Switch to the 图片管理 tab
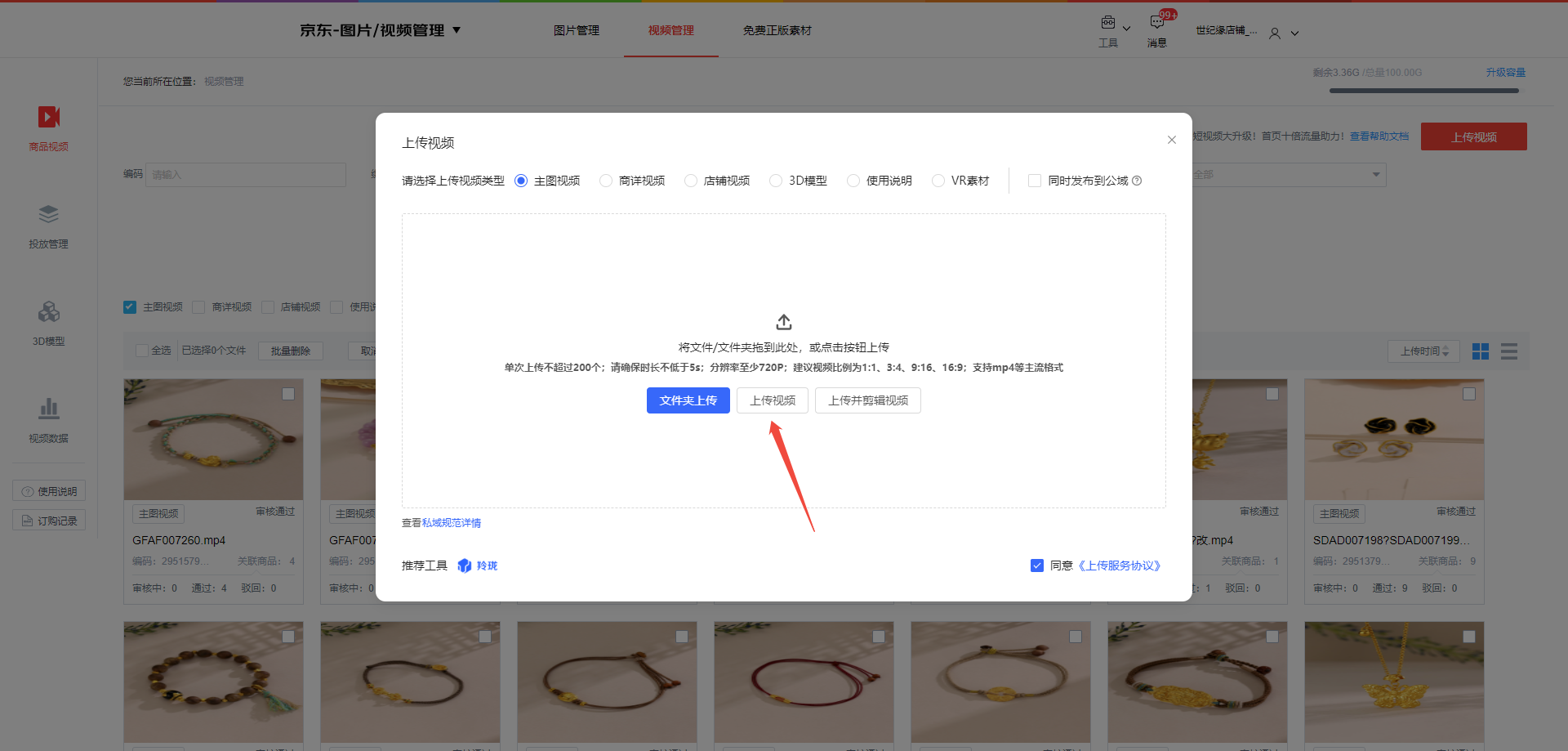 (576, 30)
